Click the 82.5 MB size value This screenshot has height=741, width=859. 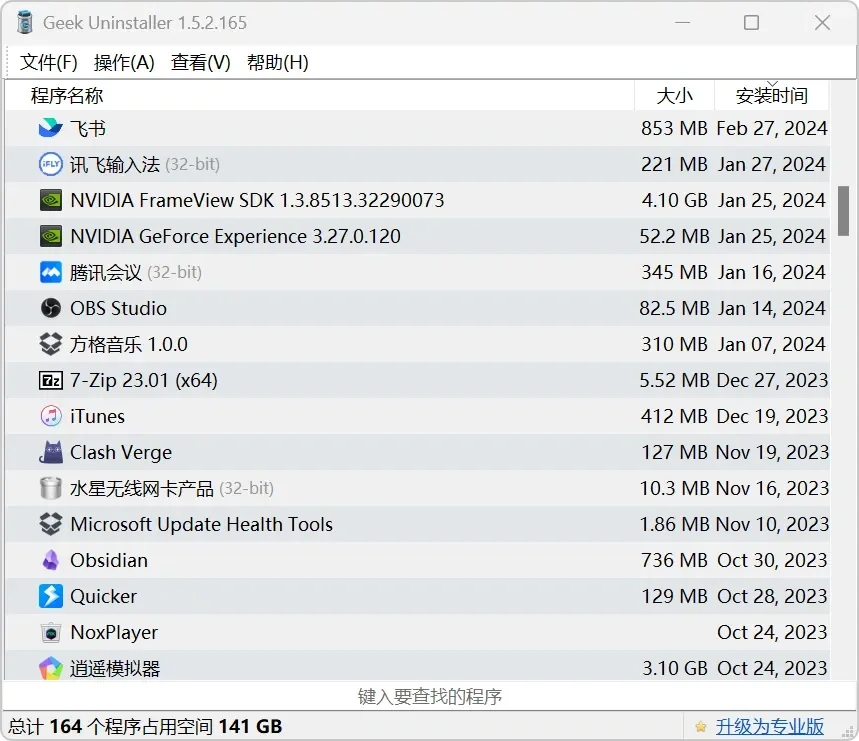pos(674,308)
